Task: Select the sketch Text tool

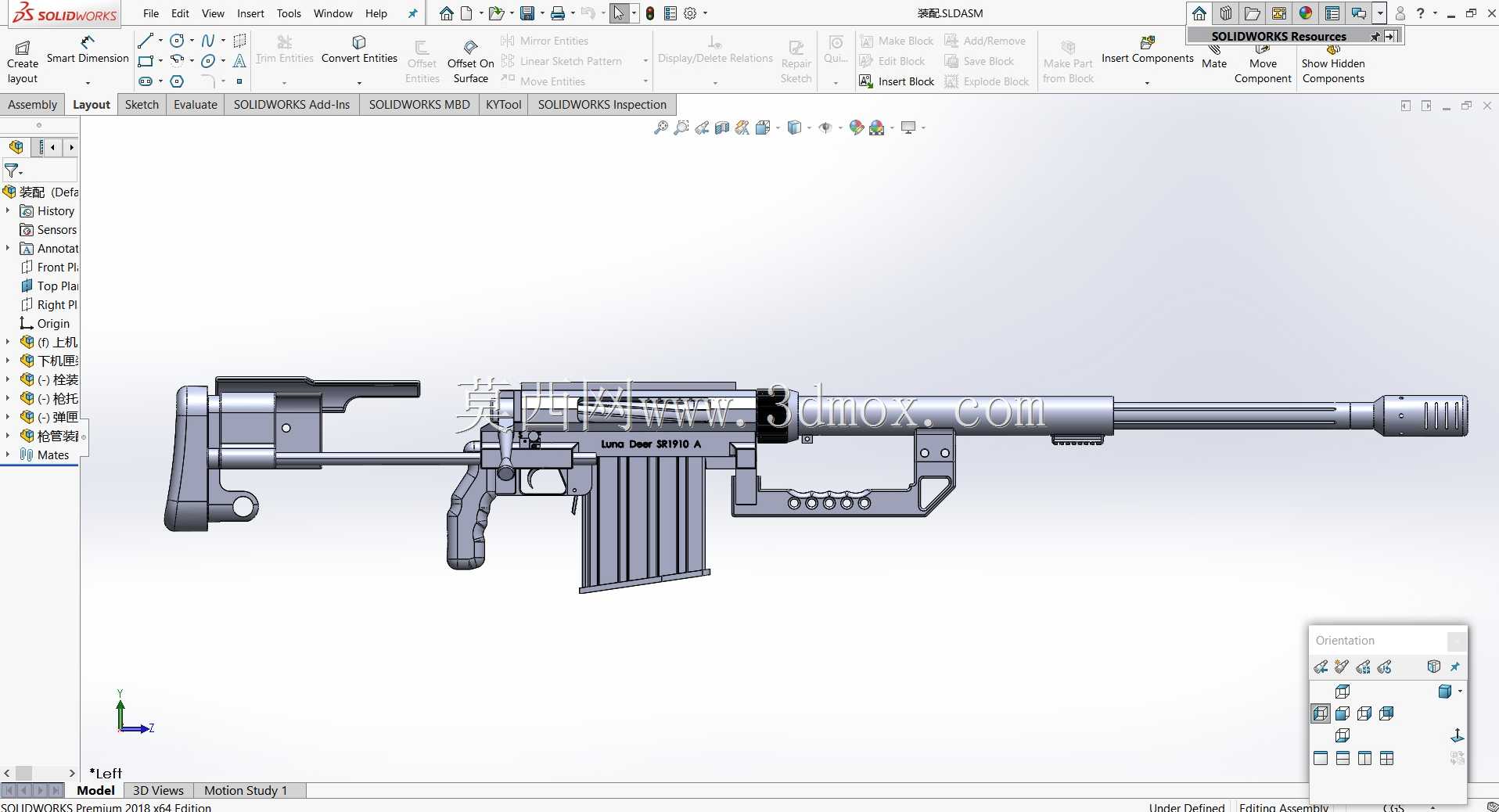Action: tap(239, 61)
